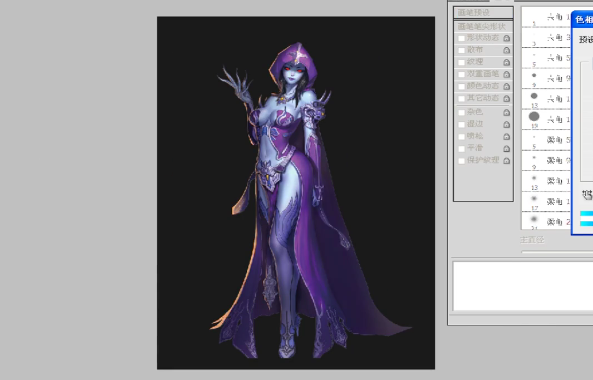This screenshot has height=380, width=593.
Task: Enable the 其它动态 other dynamics checkbox
Action: pyautogui.click(x=461, y=99)
